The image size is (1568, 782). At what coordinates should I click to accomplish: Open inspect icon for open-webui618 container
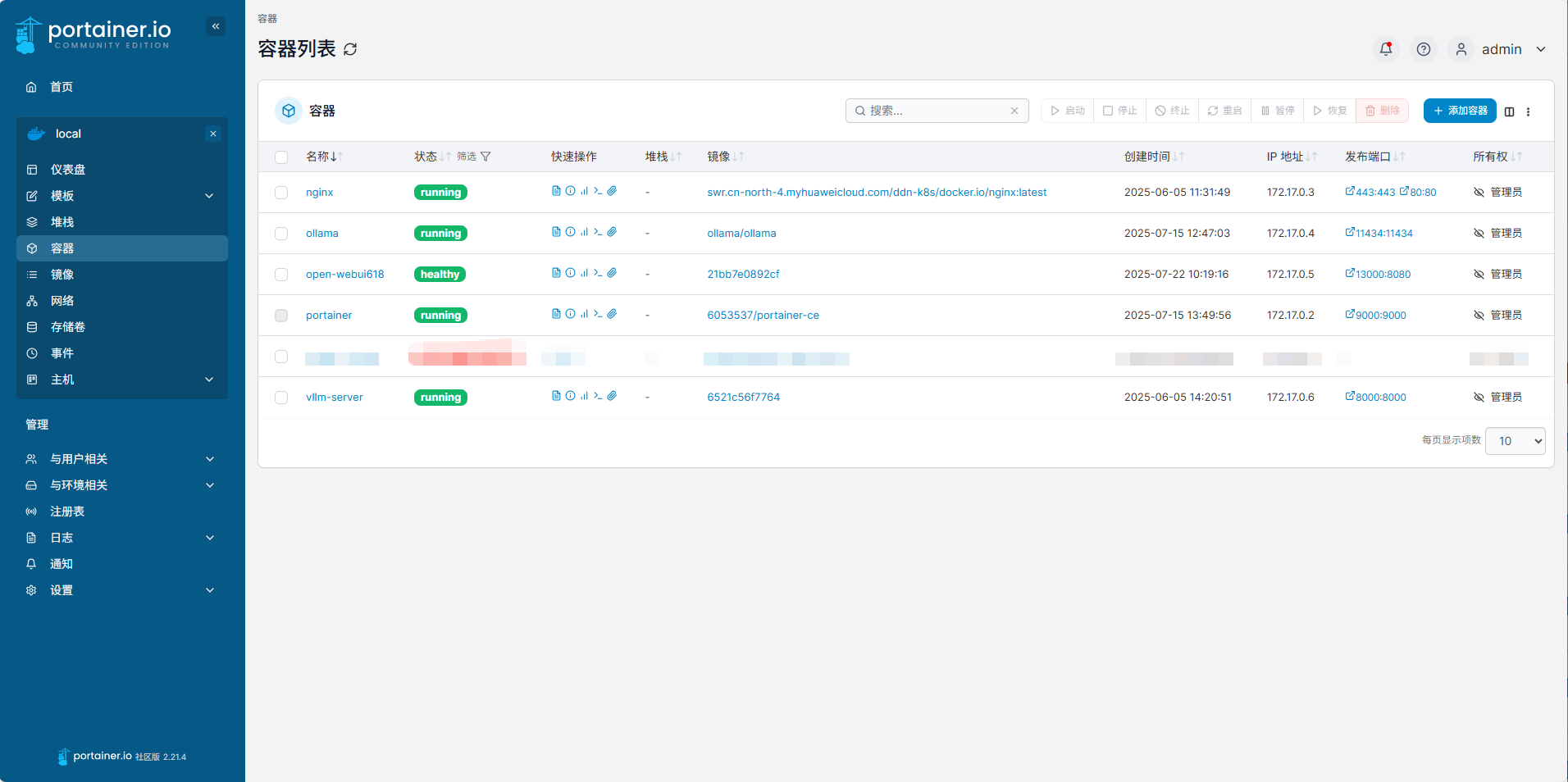(570, 273)
